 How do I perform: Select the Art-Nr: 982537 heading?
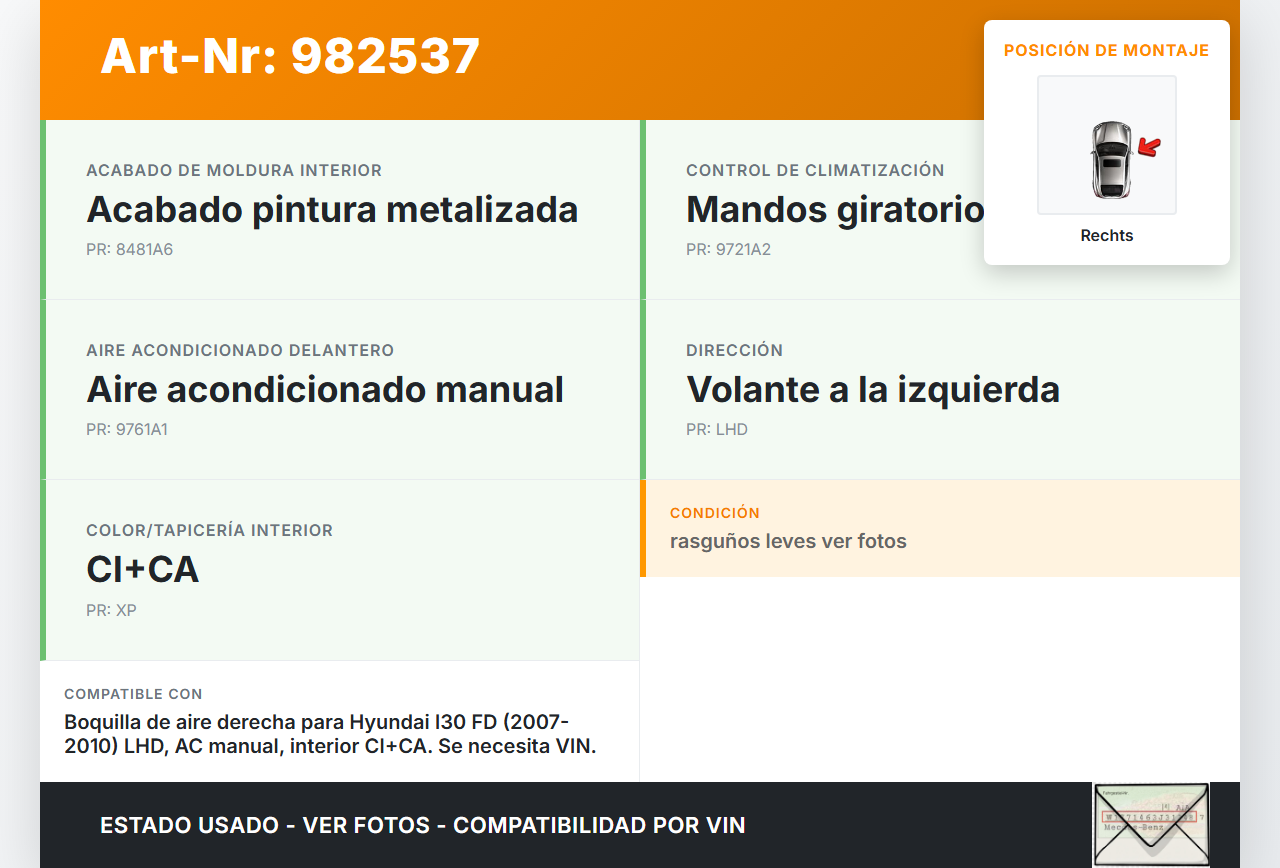(x=290, y=56)
